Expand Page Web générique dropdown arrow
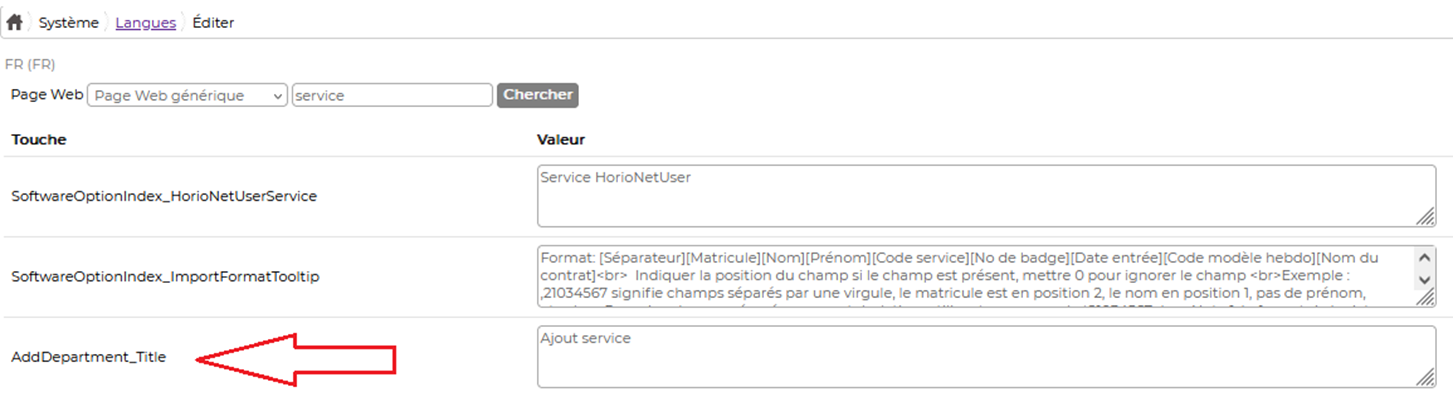Screen dimensions: 1453x397 click(277, 95)
